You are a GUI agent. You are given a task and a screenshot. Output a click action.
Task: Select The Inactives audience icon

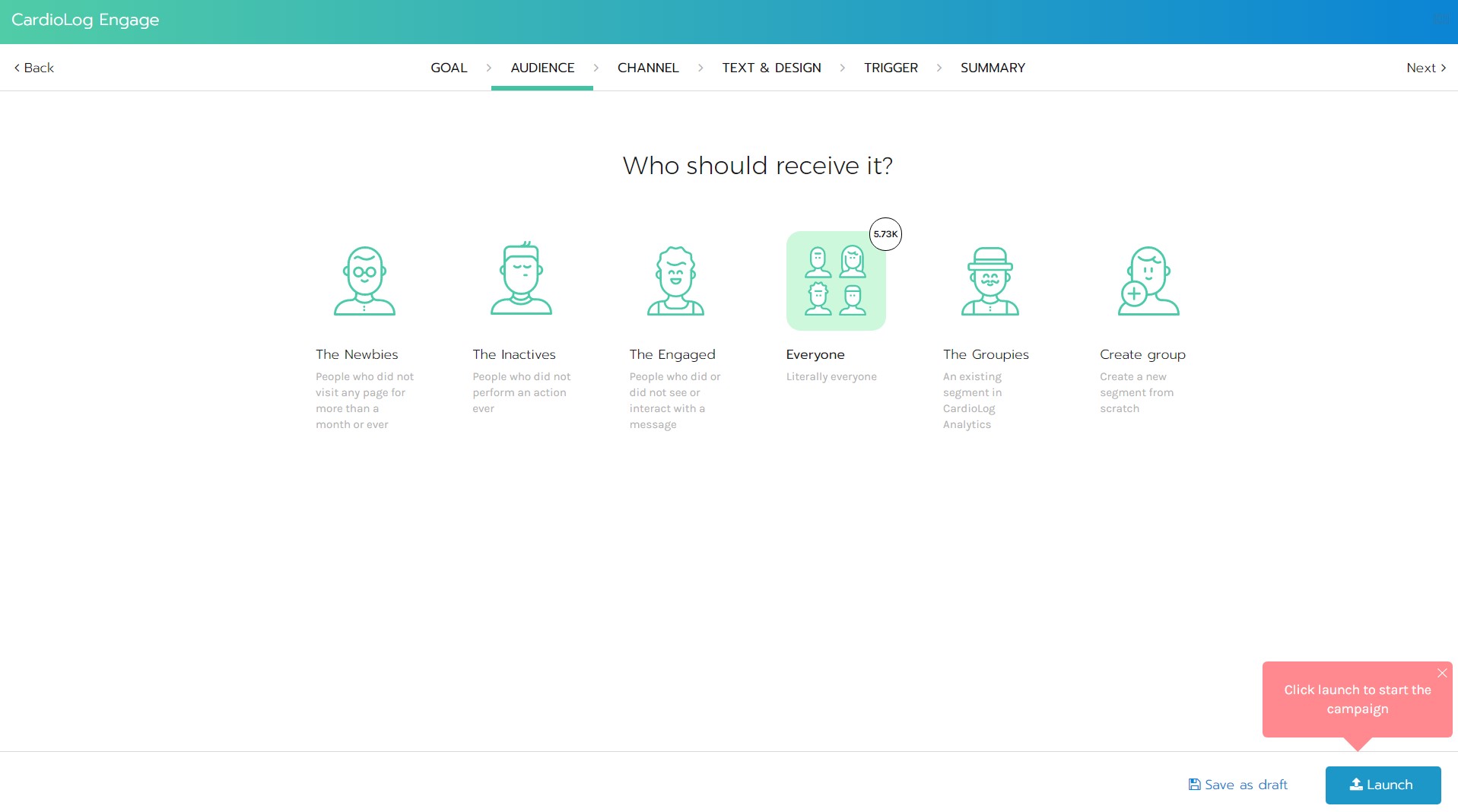coord(521,278)
